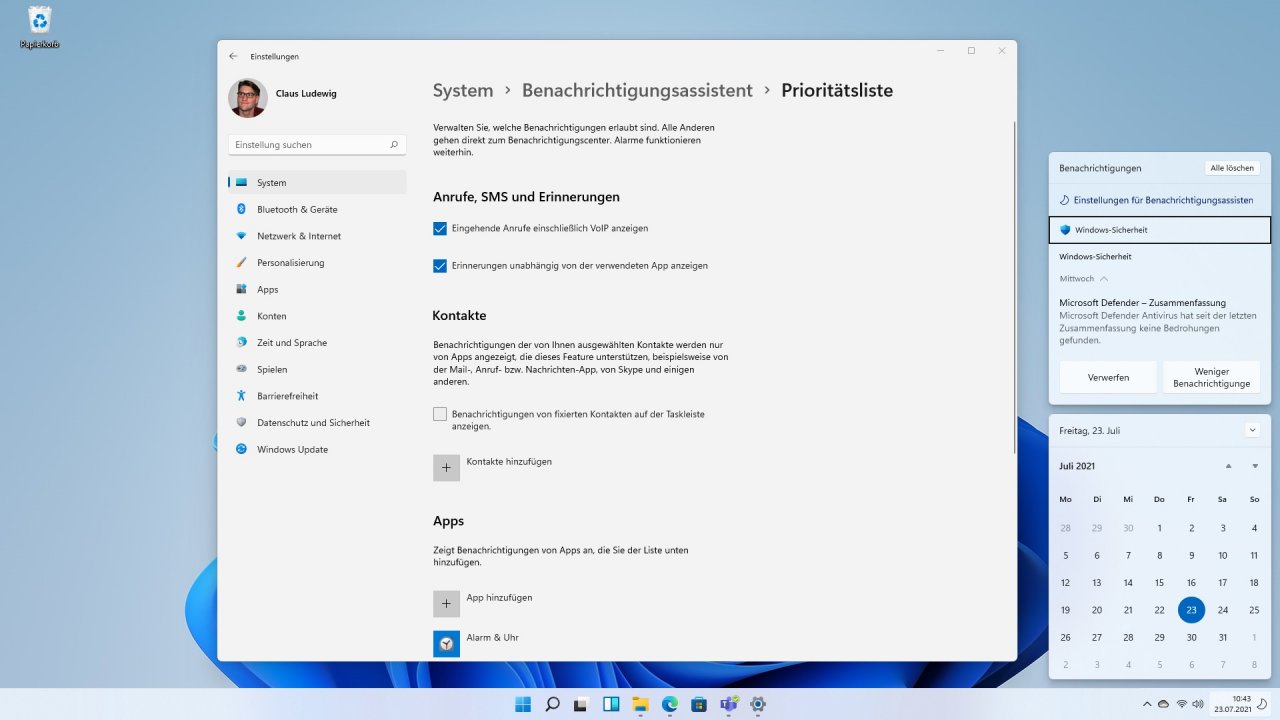The height and width of the screenshot is (720, 1280).
Task: Focus the 'Einstellung suchen' search field
Action: (317, 145)
